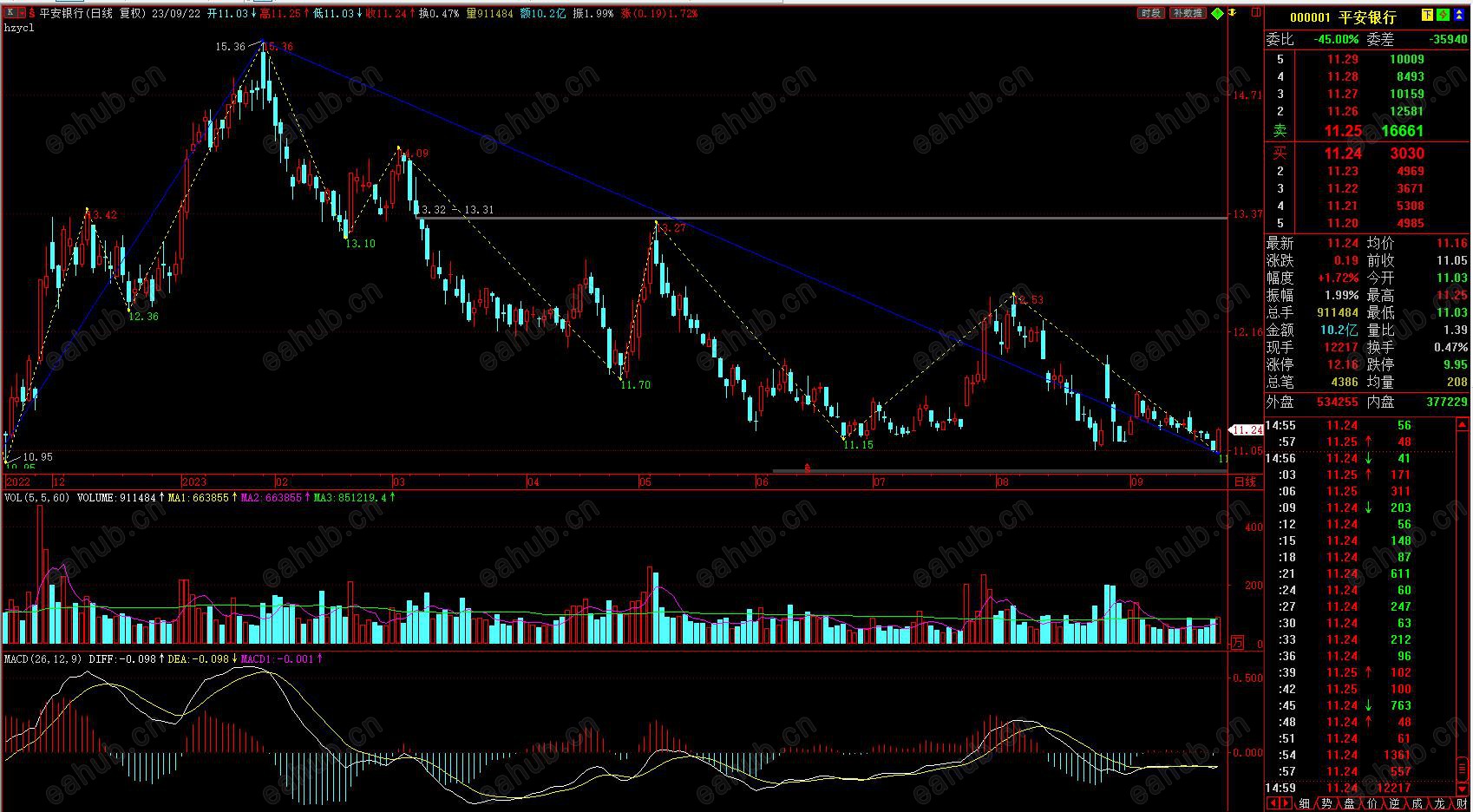Click the 11.15 low price label
This screenshot has width=1473, height=812.
pyautogui.click(x=858, y=445)
